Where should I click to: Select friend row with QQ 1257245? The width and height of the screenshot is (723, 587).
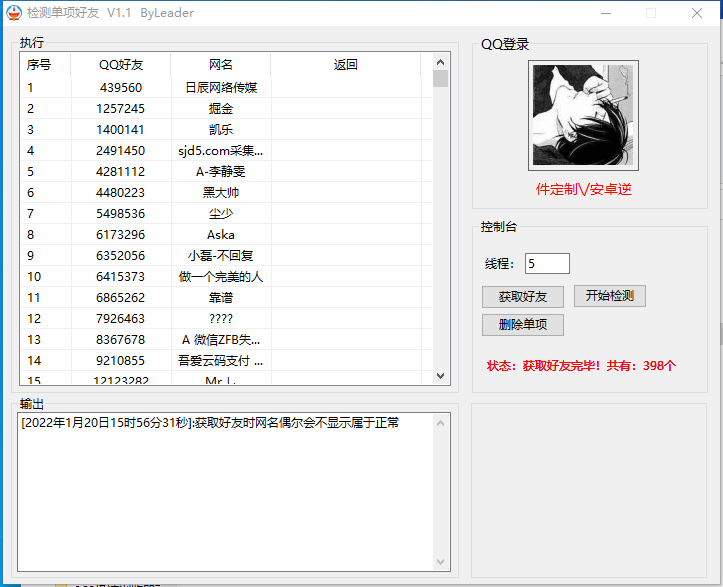[x=121, y=109]
